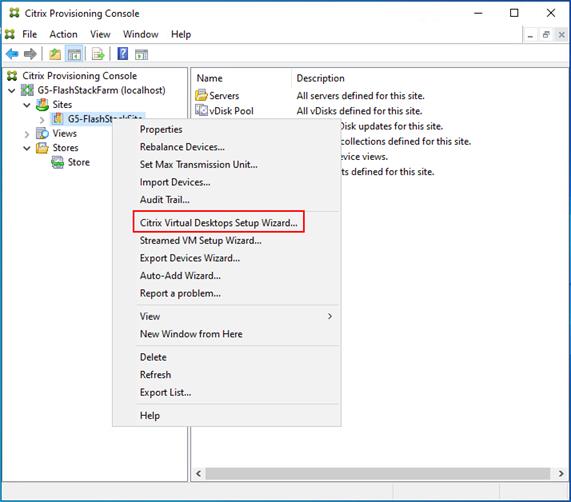The image size is (571, 502).
Task: Select Export List... from context menu
Action: [x=227, y=392]
